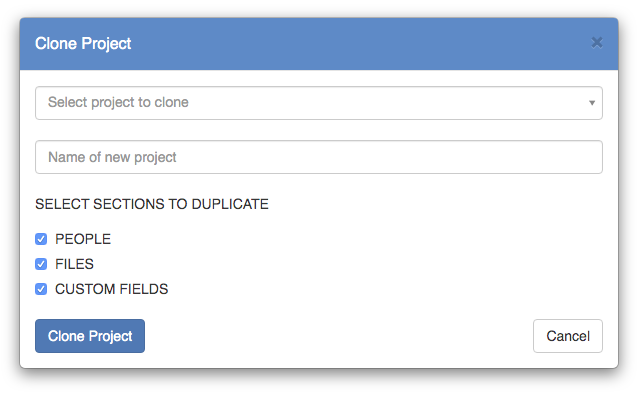Viewport: 640px width, 394px height.
Task: Click the PEOPLE label text
Action: 83,239
